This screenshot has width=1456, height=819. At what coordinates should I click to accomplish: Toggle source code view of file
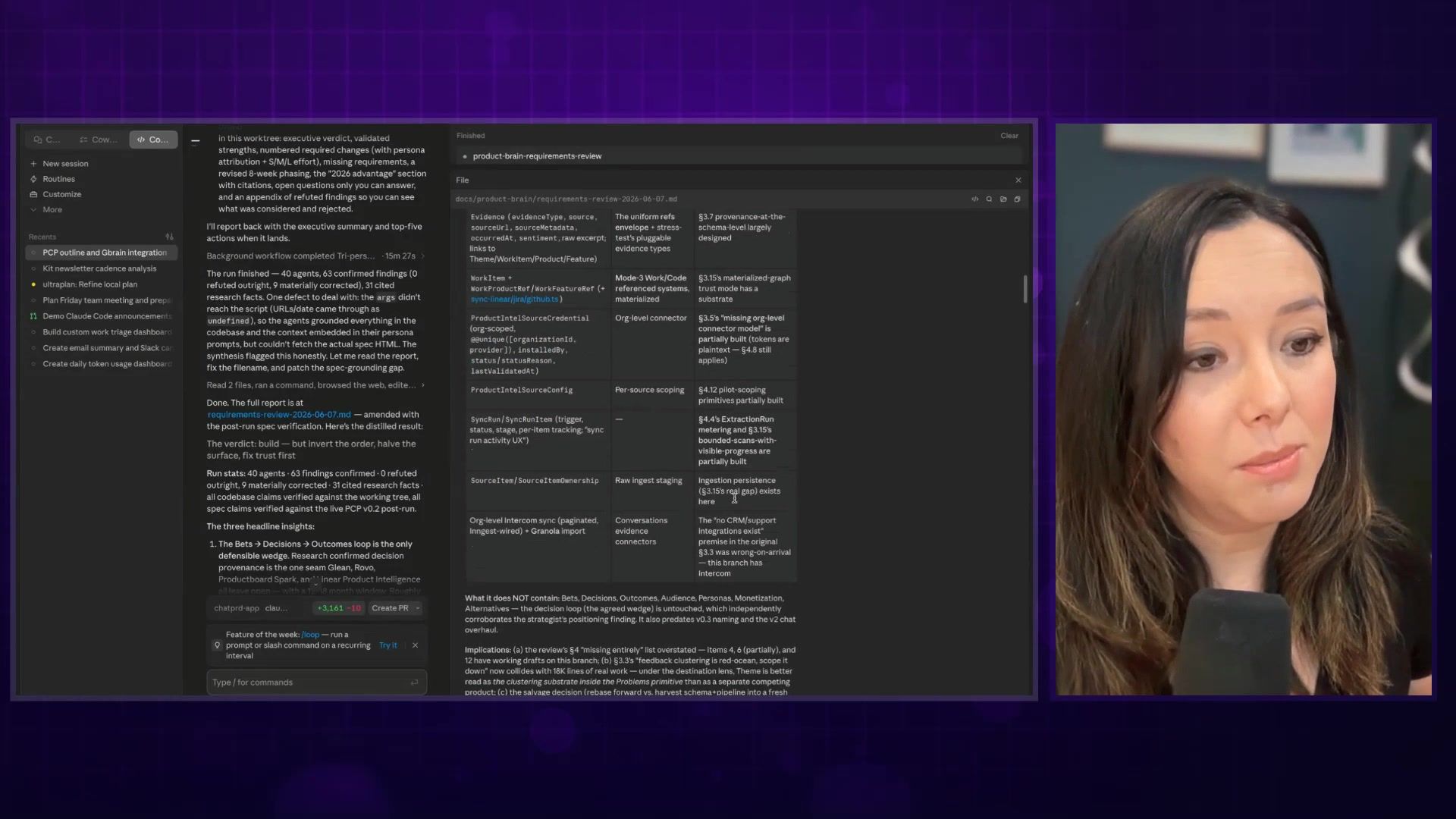tap(975, 199)
